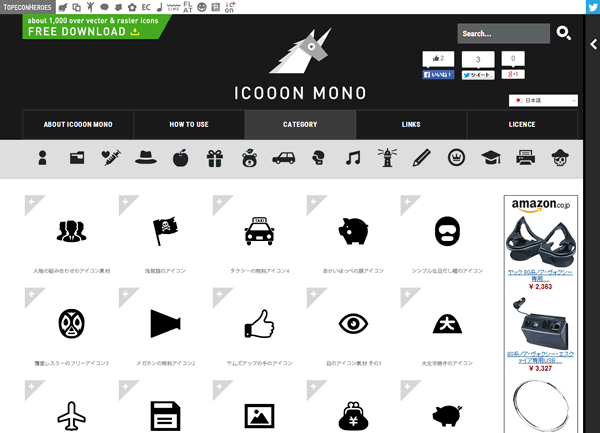
Task: Add the megaphone icon using its plus corner
Action: (x=126, y=295)
